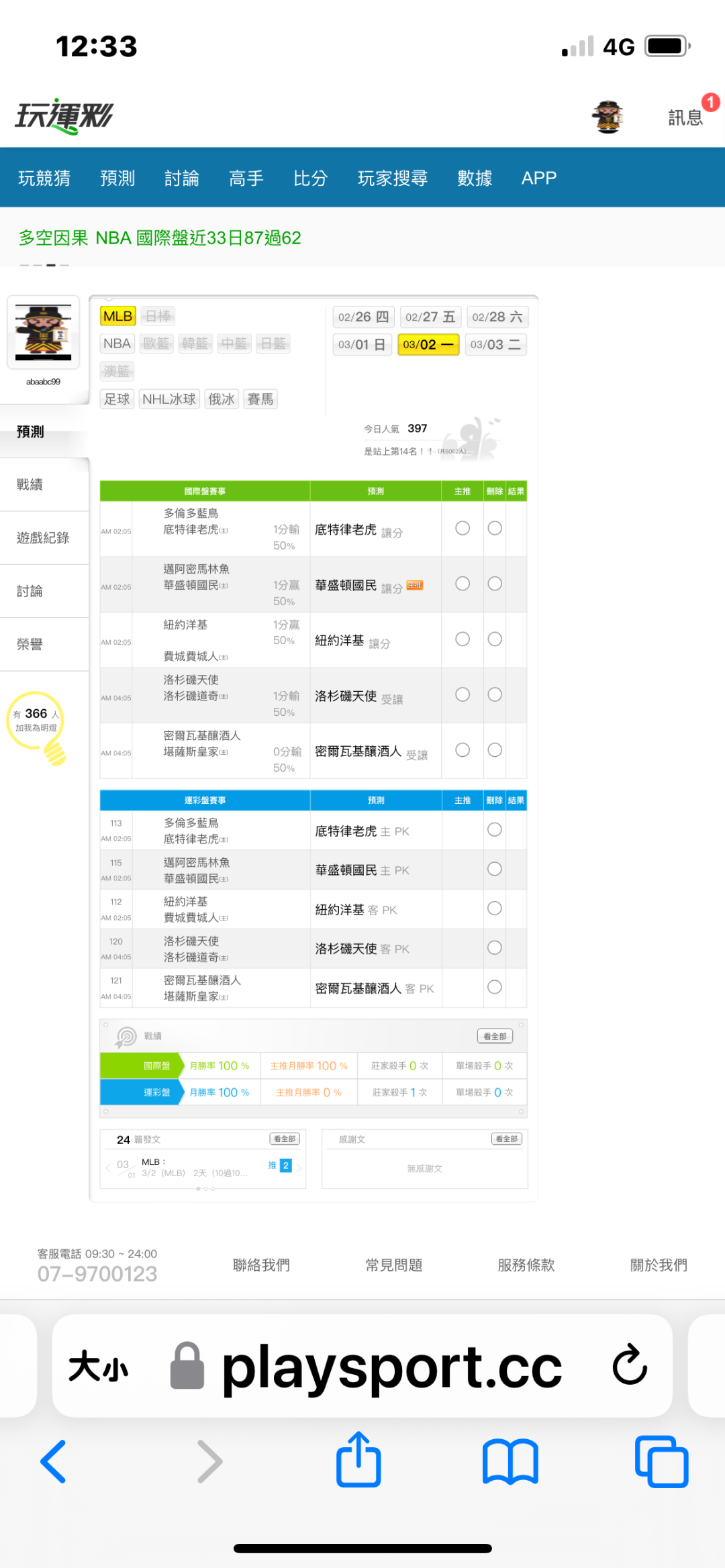Tap the user avatar icon in header
Image resolution: width=725 pixels, height=1568 pixels.
coord(608,117)
